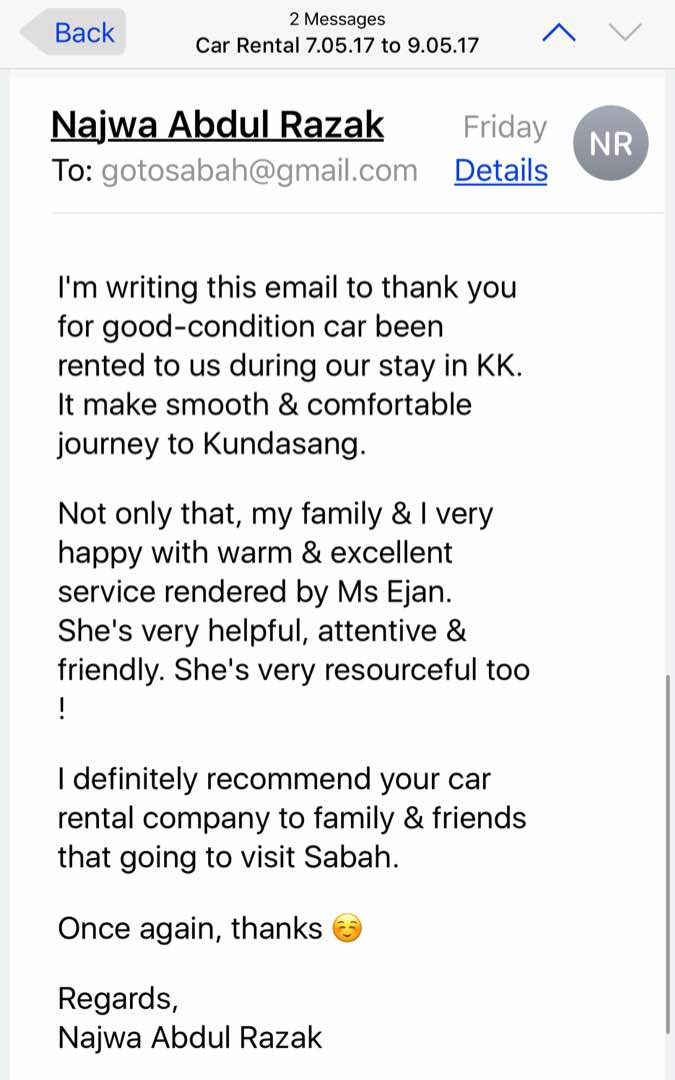The image size is (675, 1080).
Task: Show message Details
Action: tap(501, 171)
